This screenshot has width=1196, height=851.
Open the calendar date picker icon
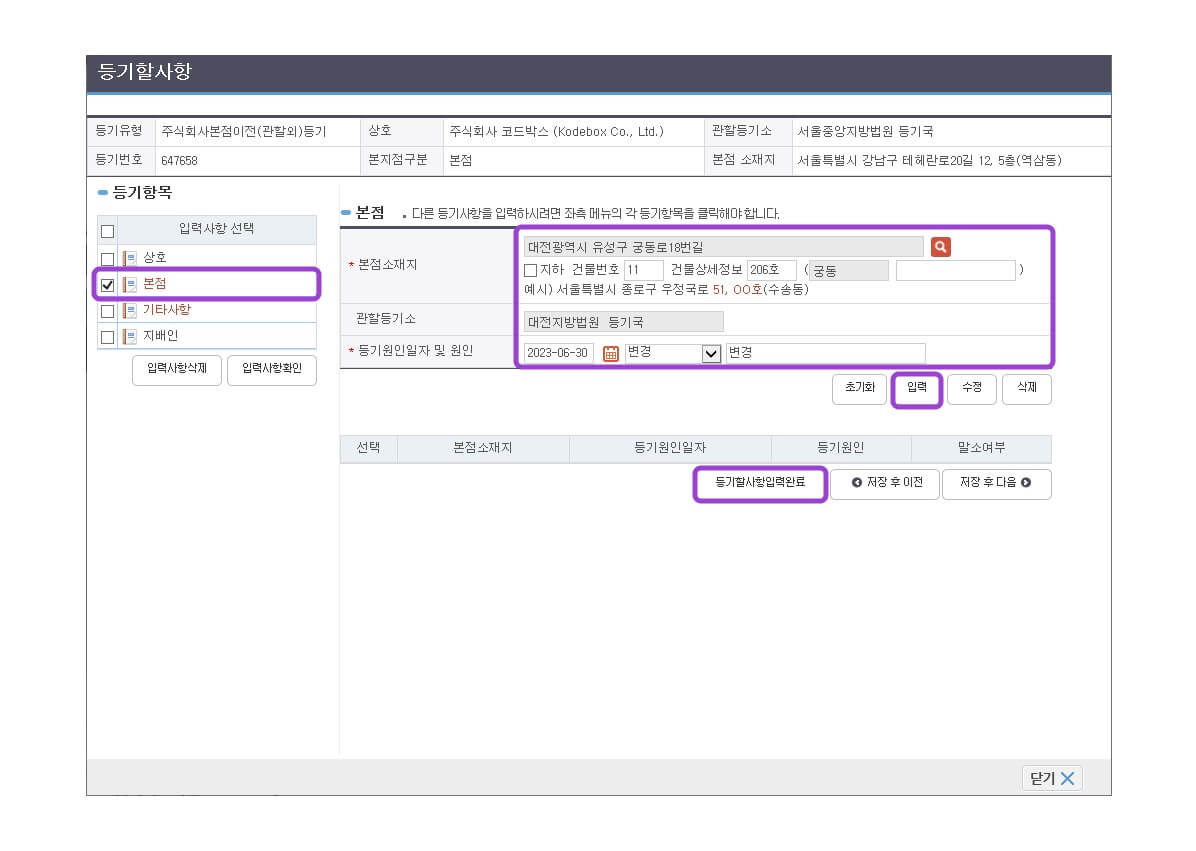(x=611, y=353)
